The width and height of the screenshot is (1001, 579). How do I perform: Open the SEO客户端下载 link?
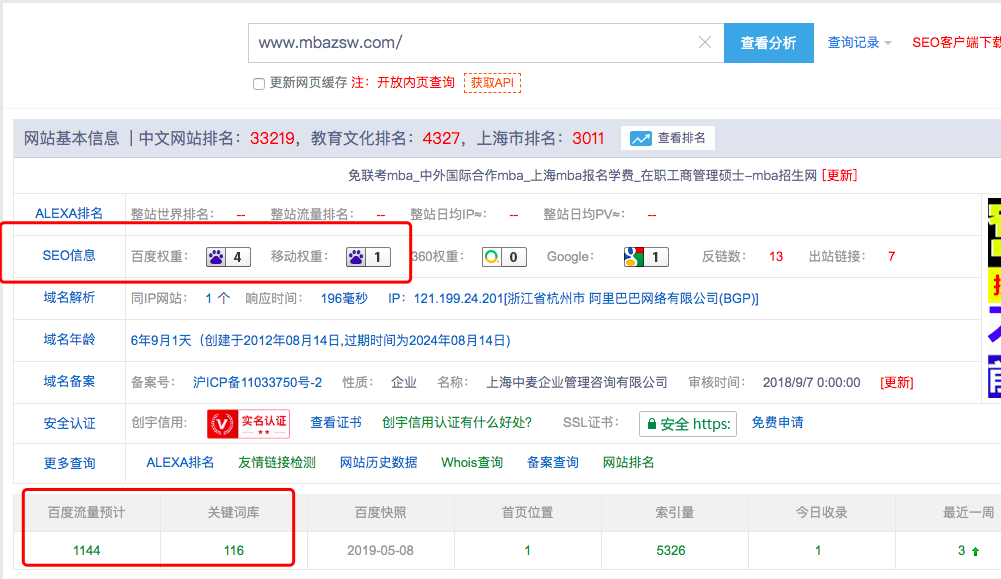956,43
